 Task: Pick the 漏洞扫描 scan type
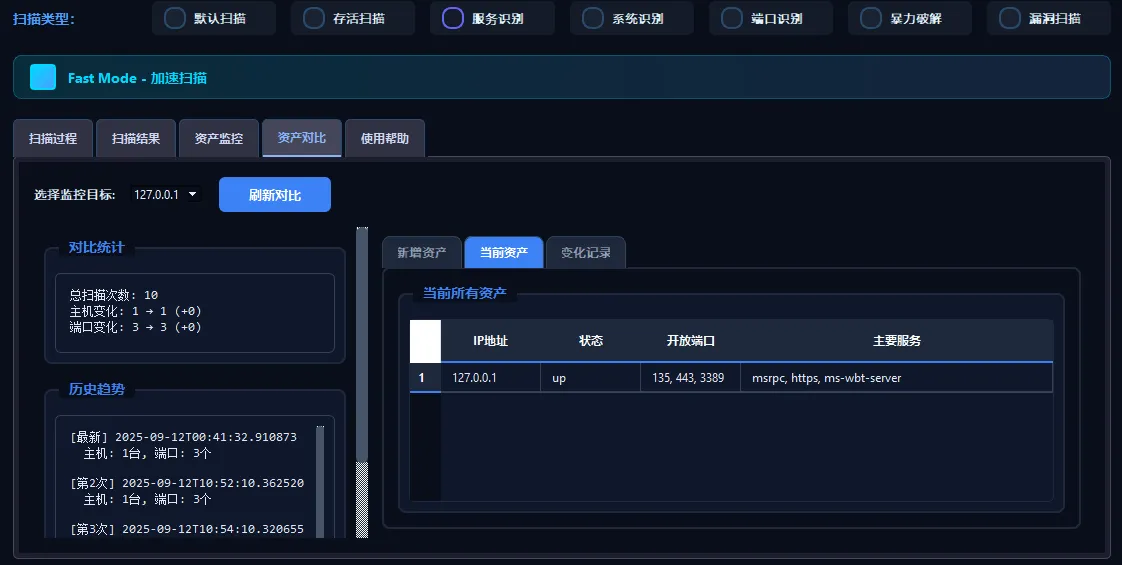pyautogui.click(x=1010, y=18)
